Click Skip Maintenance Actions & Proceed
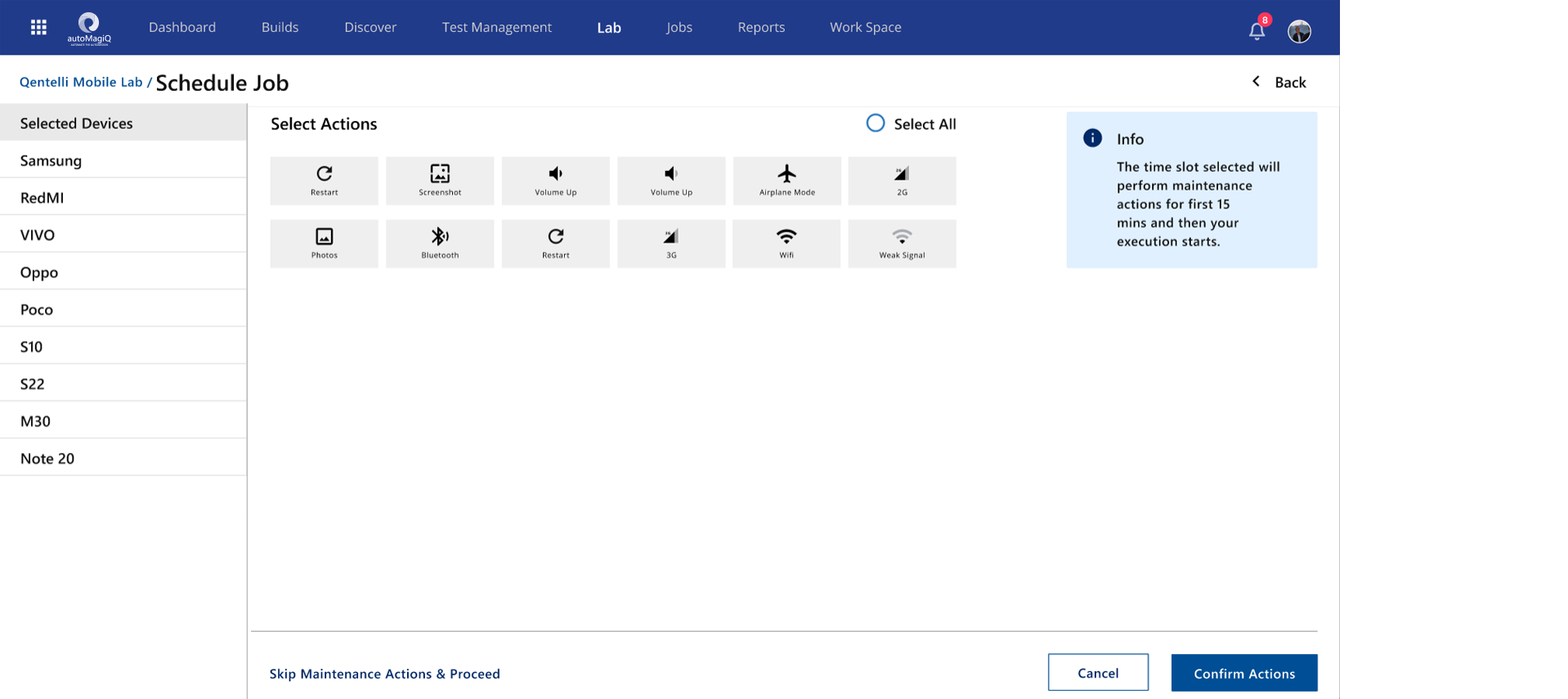The image size is (1568, 699). point(385,674)
